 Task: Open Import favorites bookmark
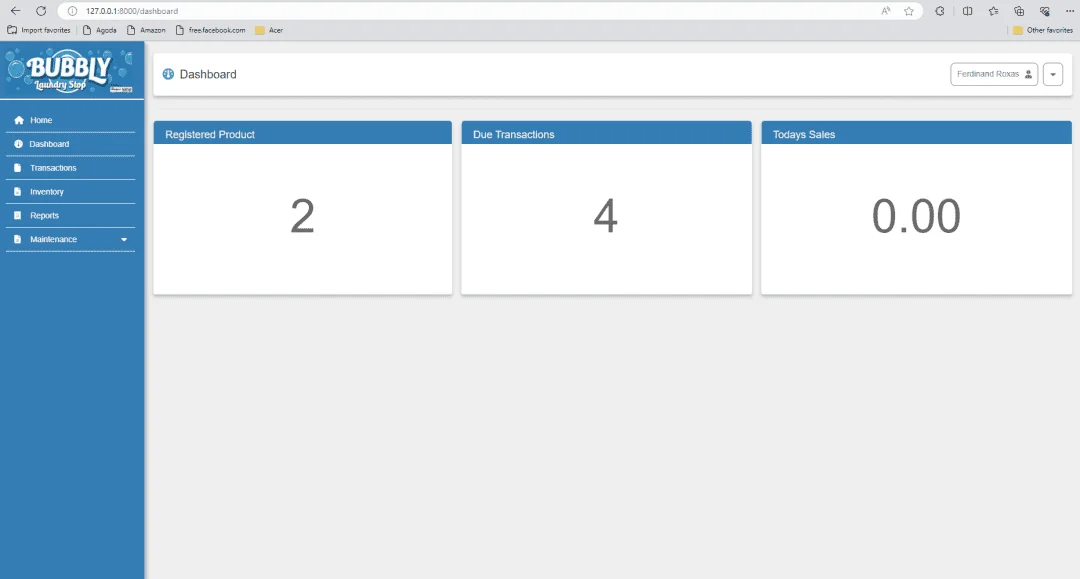point(39,30)
